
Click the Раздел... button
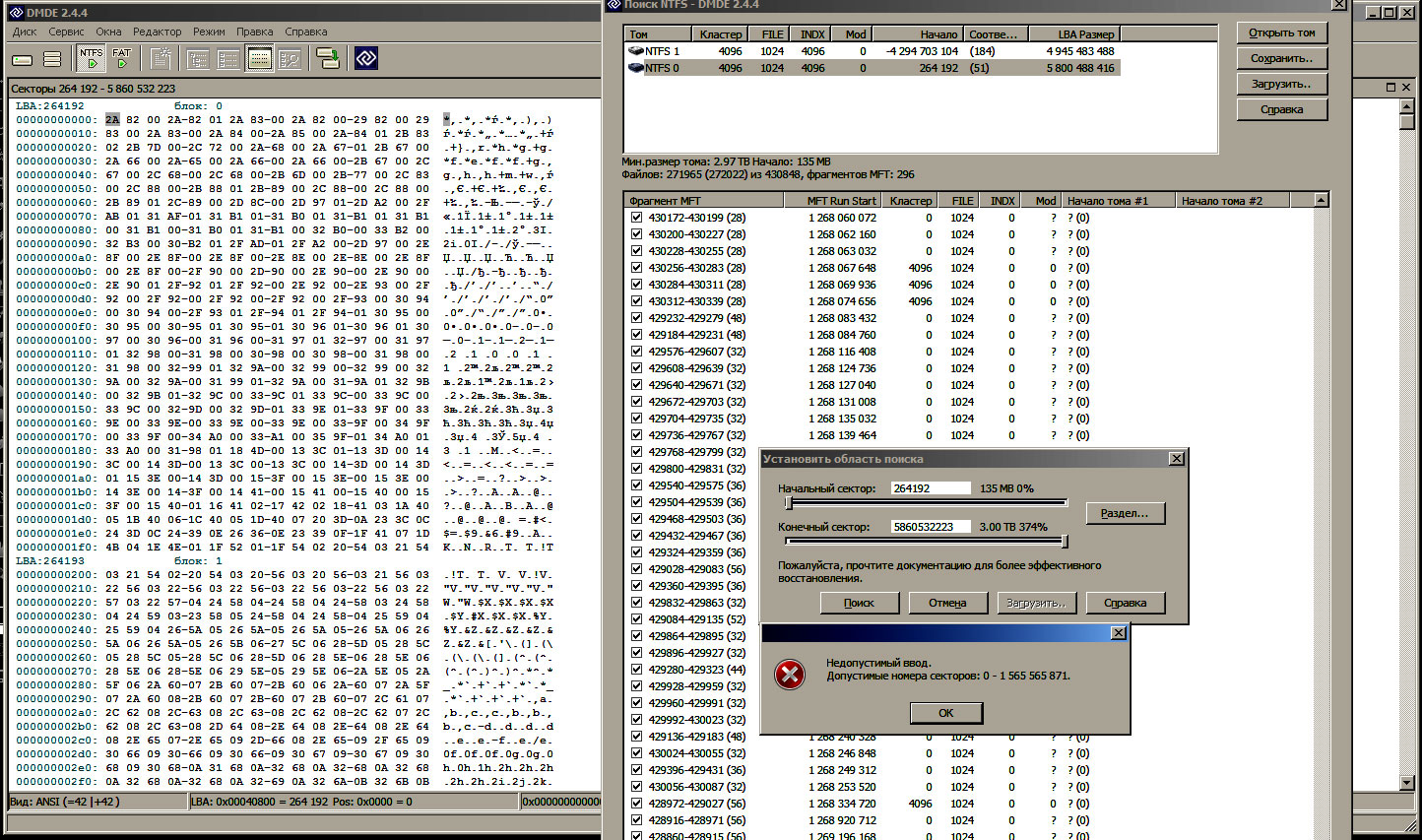click(1125, 513)
